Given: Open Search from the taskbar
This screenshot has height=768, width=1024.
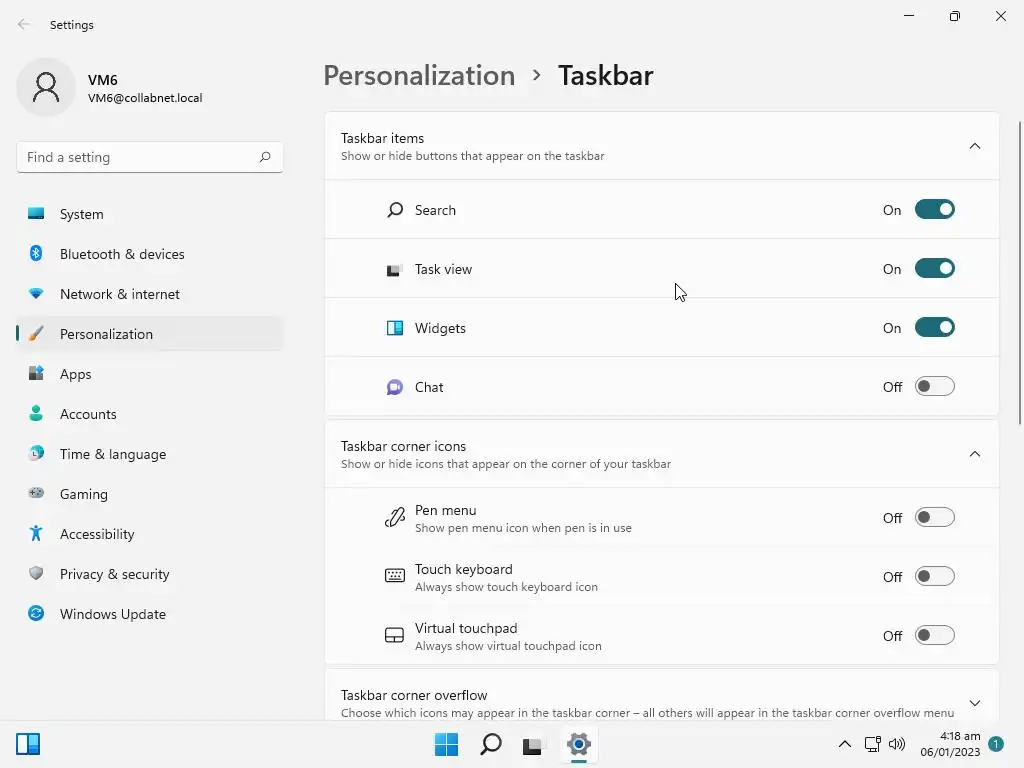Looking at the screenshot, I should (x=490, y=744).
